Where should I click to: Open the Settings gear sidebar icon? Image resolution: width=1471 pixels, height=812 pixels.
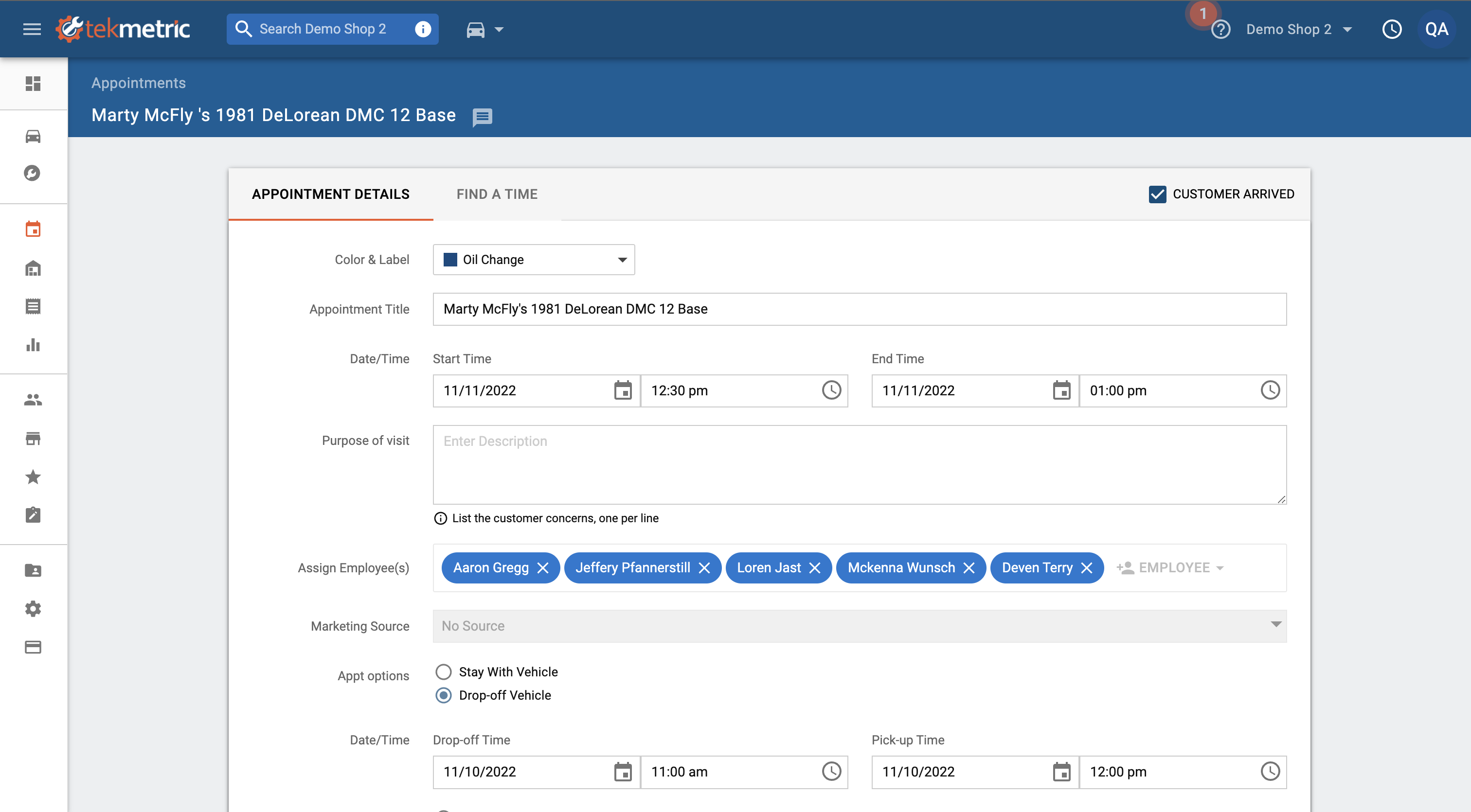click(33, 608)
